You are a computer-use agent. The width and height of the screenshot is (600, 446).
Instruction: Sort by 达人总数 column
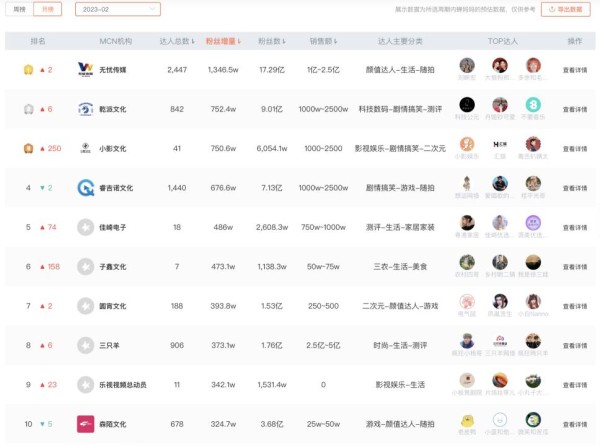(x=178, y=42)
